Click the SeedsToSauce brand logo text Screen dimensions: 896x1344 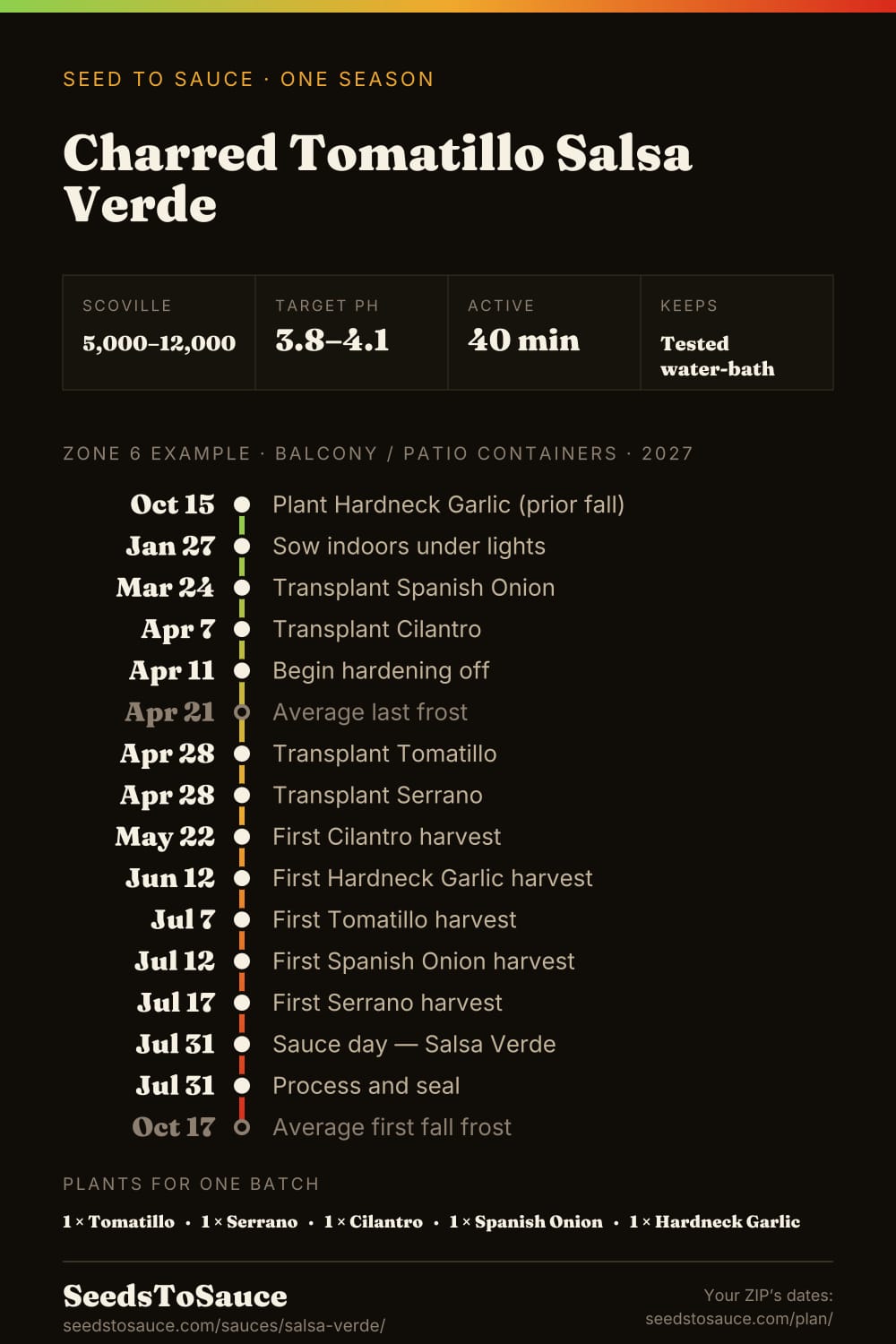tap(175, 1296)
